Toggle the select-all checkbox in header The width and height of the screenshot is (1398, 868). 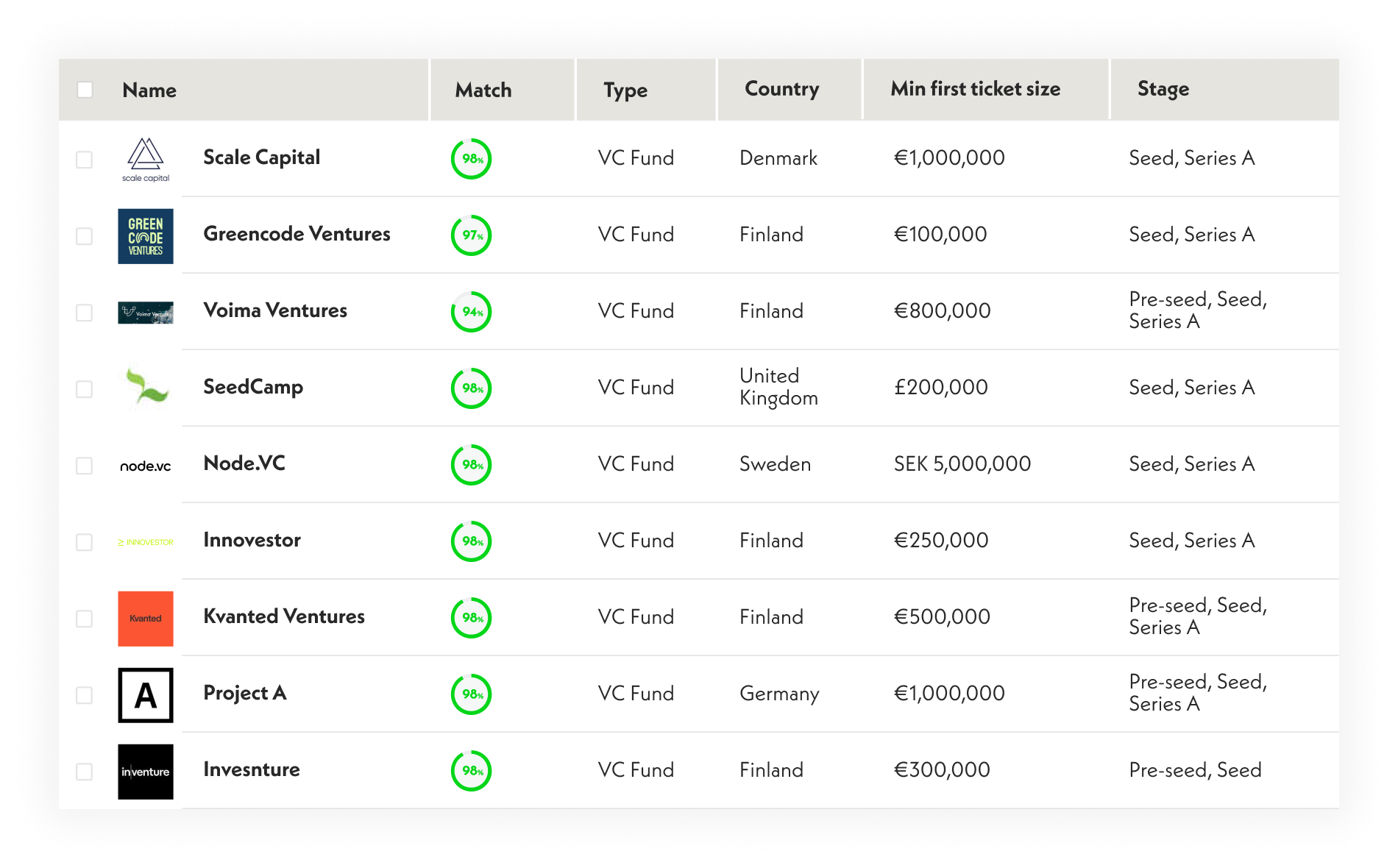(x=85, y=90)
